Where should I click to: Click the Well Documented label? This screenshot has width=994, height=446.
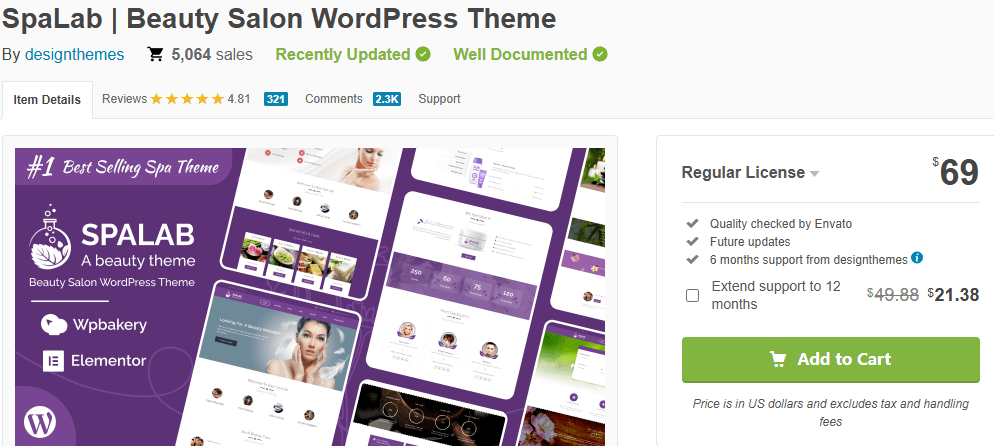[520, 54]
